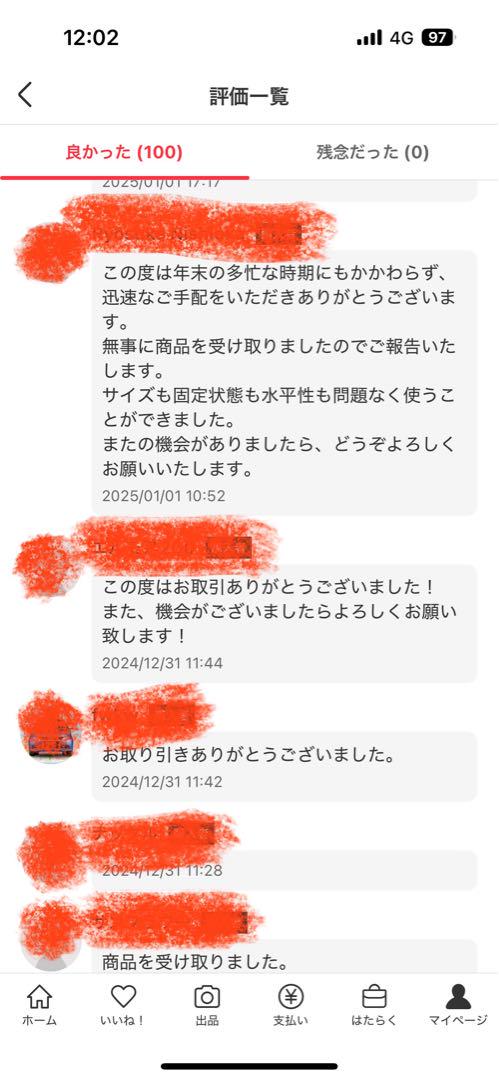The width and height of the screenshot is (499, 1080).
Task: Tap the 評価一覧 page title
Action: click(x=249, y=96)
